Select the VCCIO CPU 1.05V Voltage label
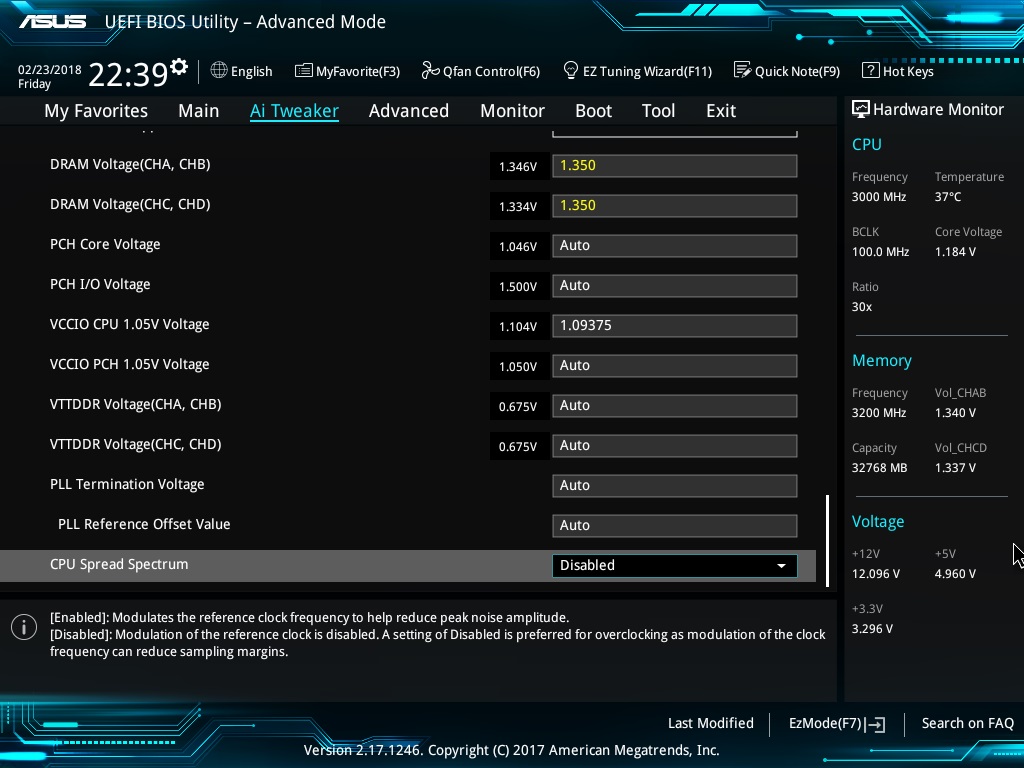Image resolution: width=1024 pixels, height=768 pixels. tap(129, 325)
